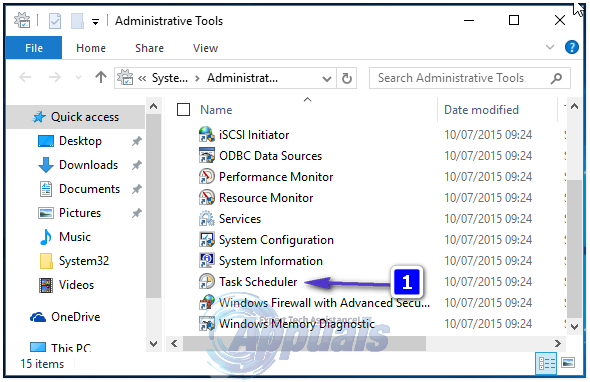The height and width of the screenshot is (382, 590).
Task: Open the Recent locations dropdown arrow
Action: tap(78, 78)
